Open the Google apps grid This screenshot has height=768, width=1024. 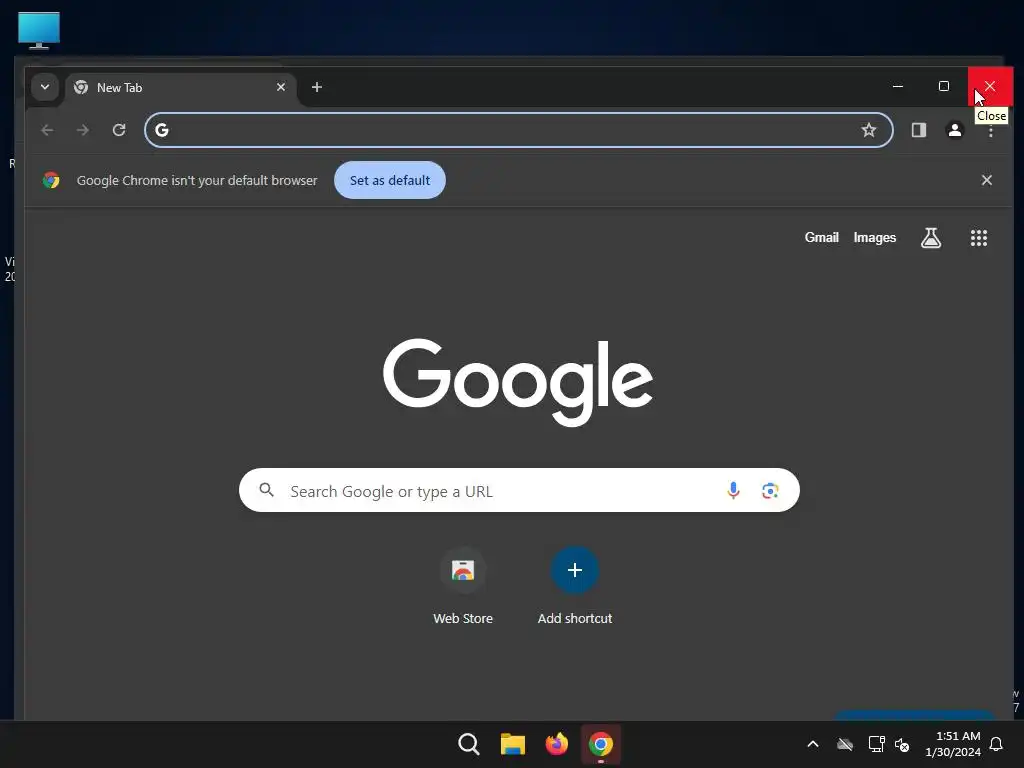(x=978, y=238)
